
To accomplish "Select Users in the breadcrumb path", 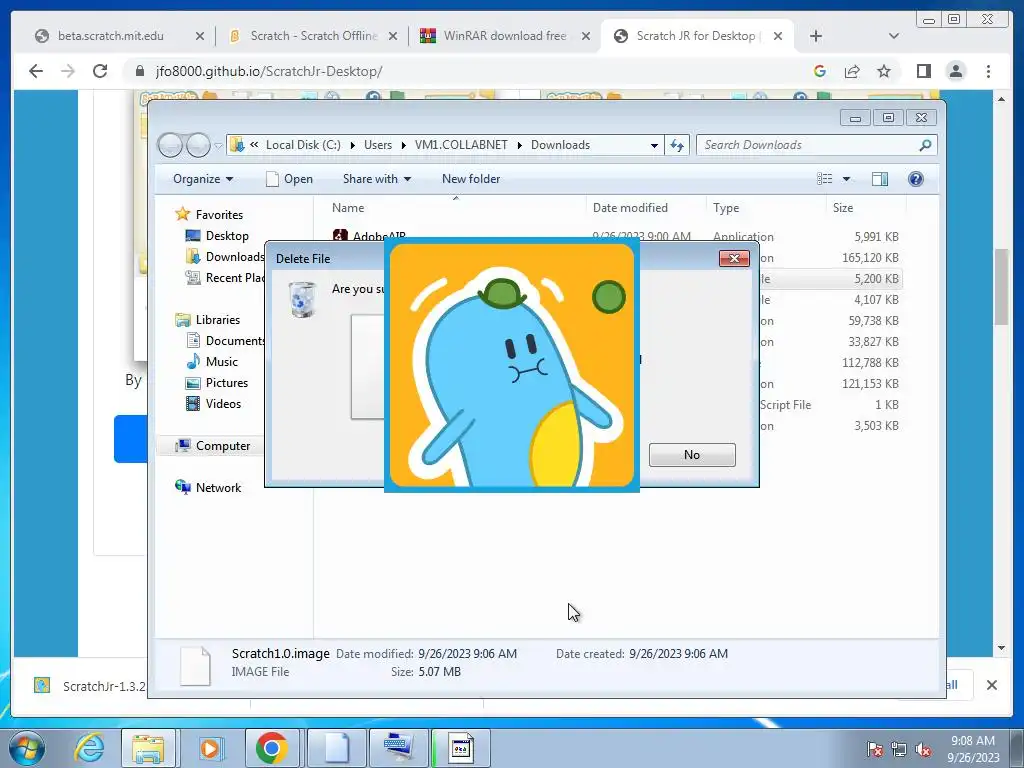I will pos(378,145).
